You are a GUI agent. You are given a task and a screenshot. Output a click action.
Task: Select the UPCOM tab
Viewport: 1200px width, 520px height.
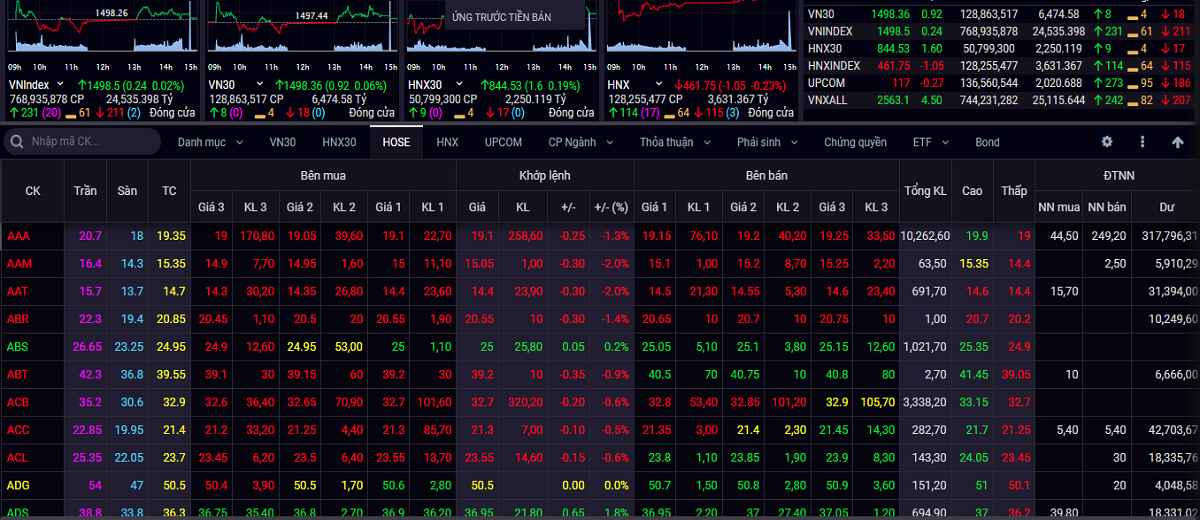(x=503, y=142)
